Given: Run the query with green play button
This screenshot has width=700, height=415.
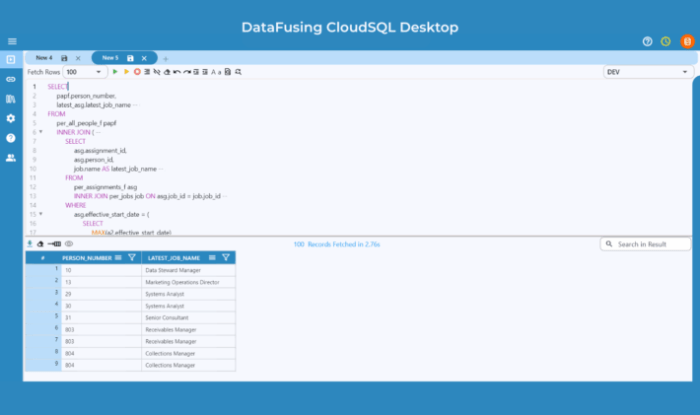Looking at the screenshot, I should point(115,71).
